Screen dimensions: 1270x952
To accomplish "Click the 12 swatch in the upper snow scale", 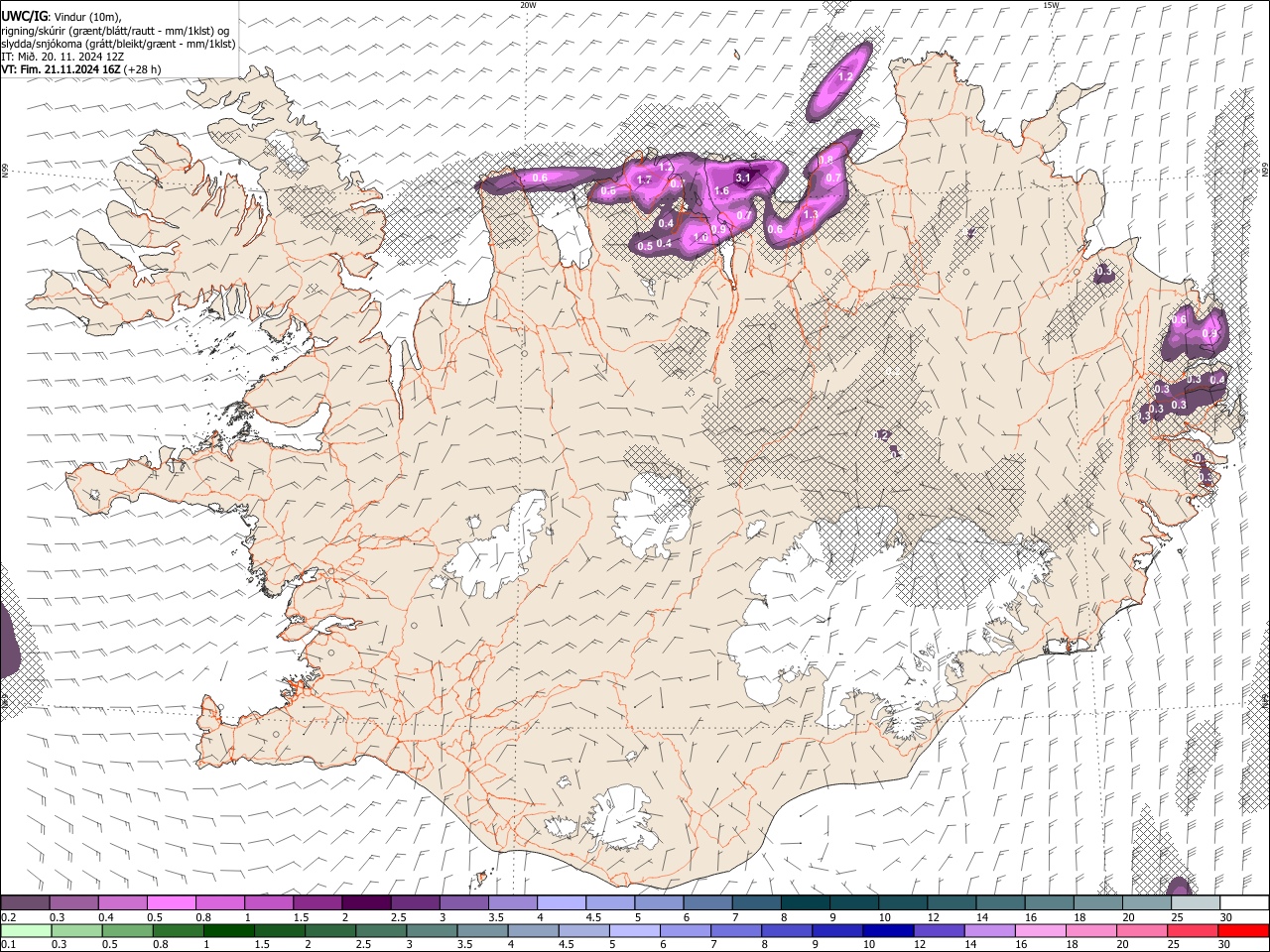I will [952, 902].
